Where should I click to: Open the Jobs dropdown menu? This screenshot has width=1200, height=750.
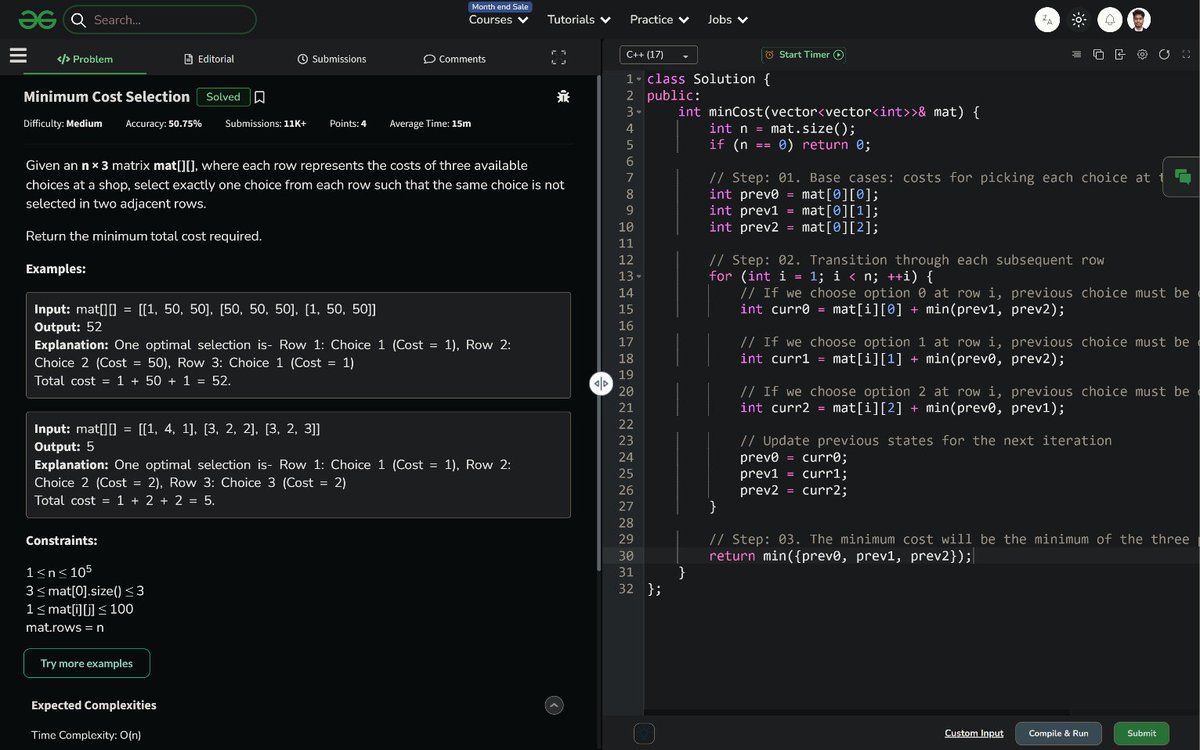tap(728, 19)
